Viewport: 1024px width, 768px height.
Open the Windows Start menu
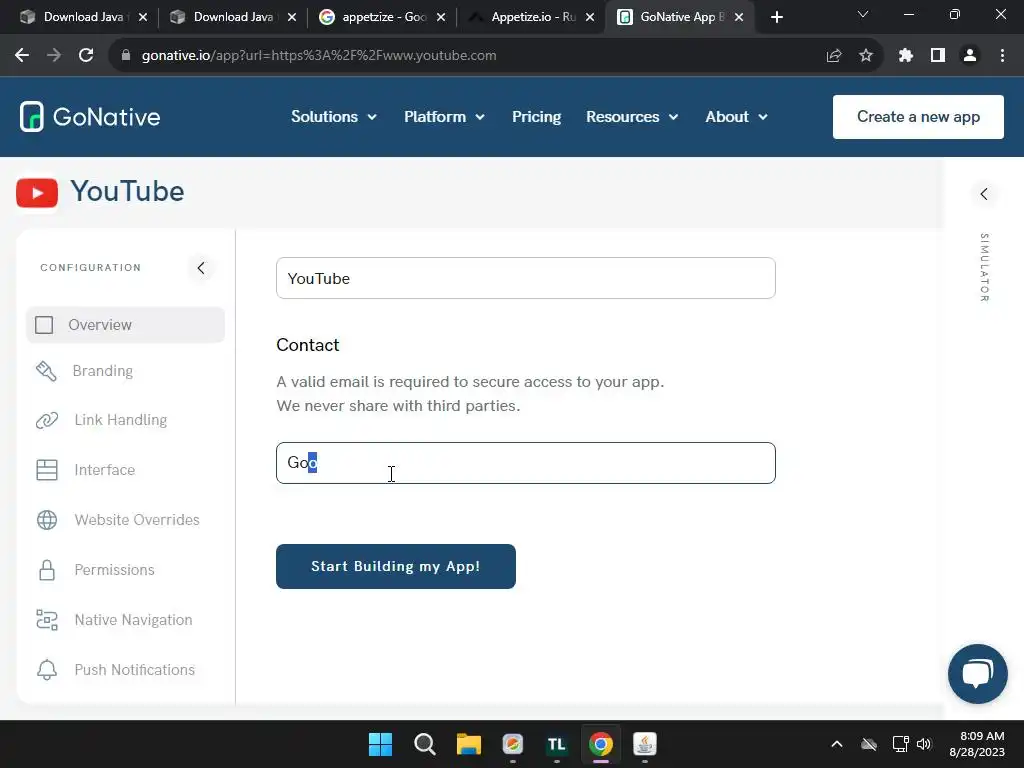pos(380,744)
